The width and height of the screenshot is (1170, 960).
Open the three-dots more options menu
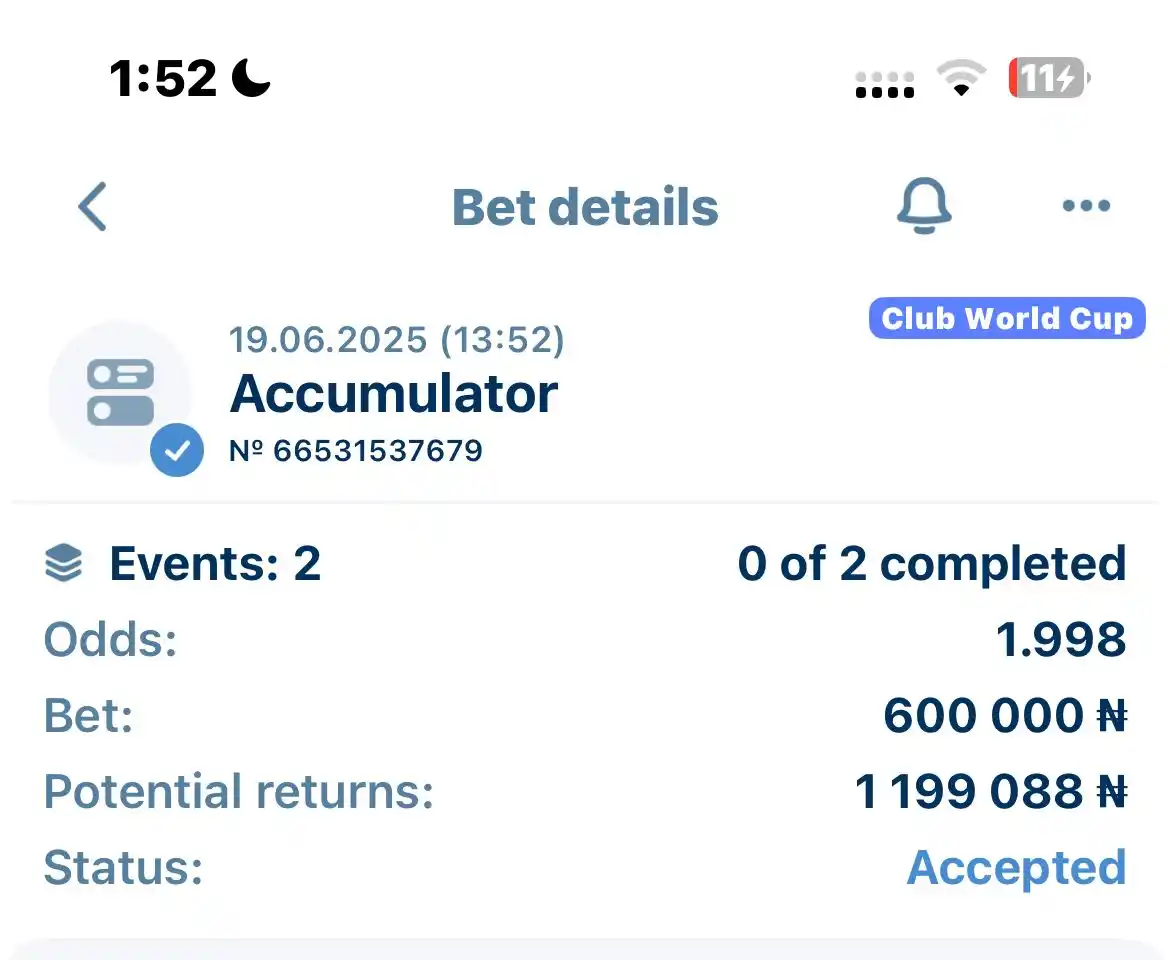(1086, 206)
